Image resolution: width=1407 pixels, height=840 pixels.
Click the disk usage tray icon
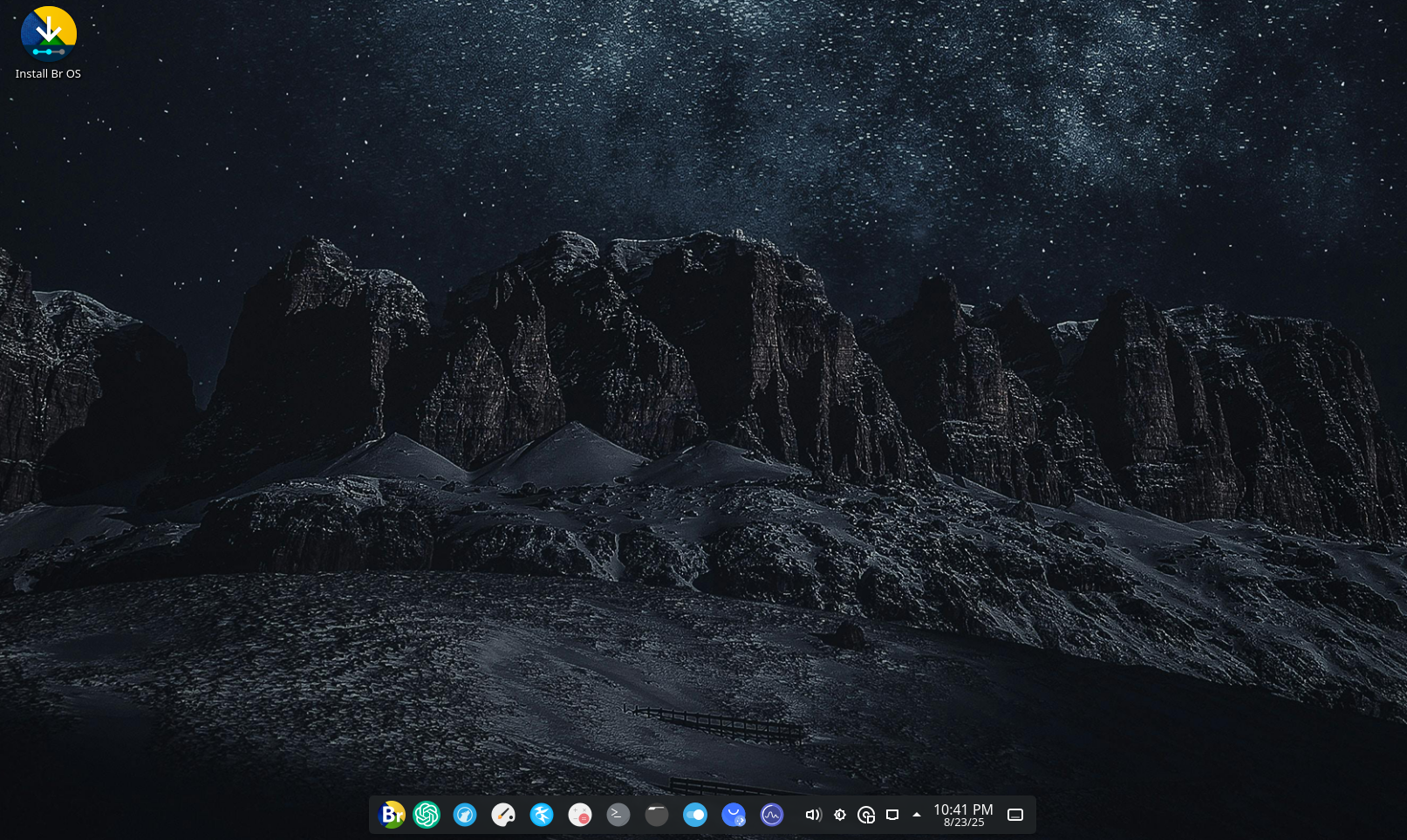pos(866,815)
